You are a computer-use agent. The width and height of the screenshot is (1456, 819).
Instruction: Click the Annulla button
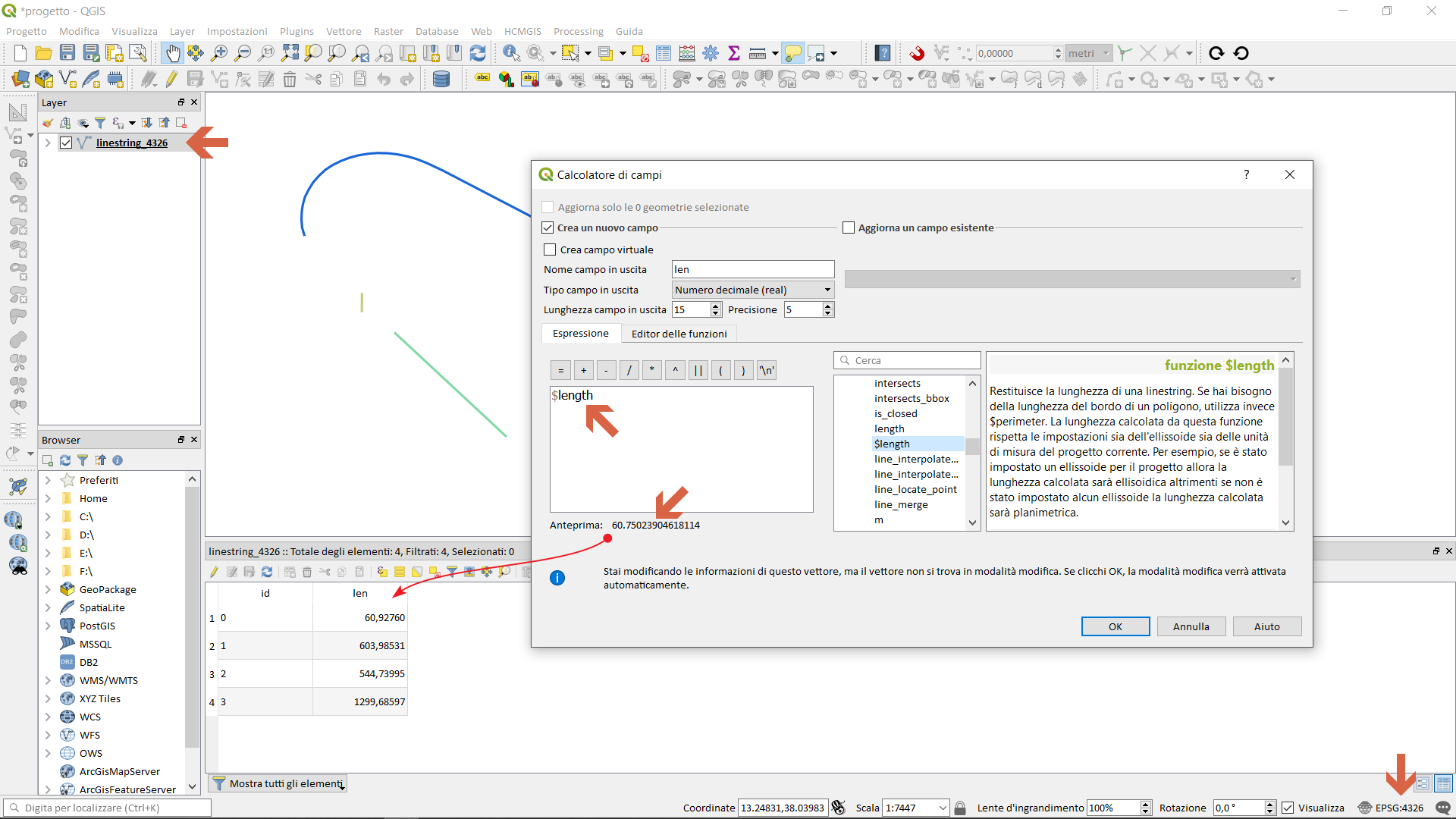pos(1191,626)
